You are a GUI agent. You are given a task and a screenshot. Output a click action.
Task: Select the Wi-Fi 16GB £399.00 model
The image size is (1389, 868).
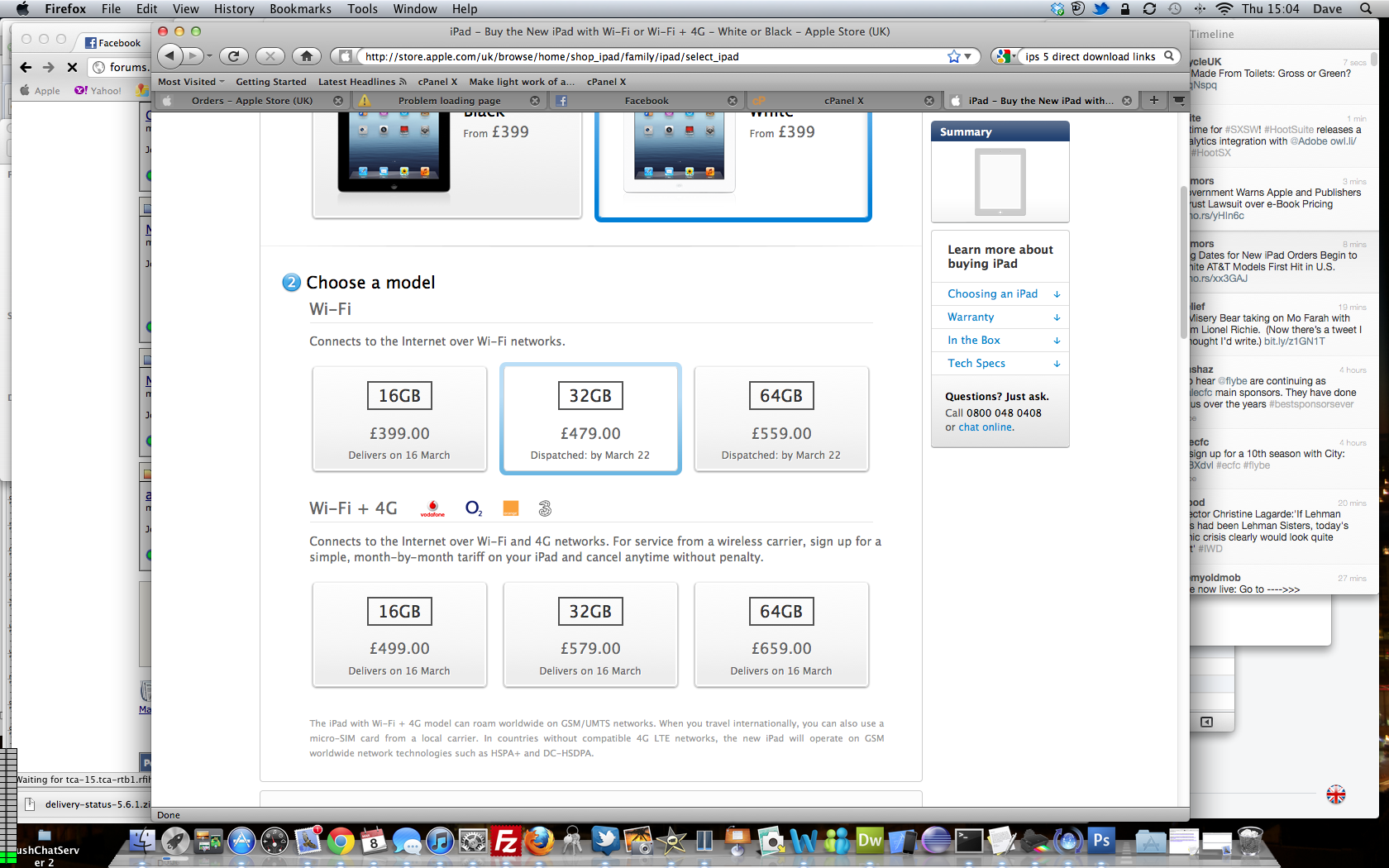[x=399, y=419]
